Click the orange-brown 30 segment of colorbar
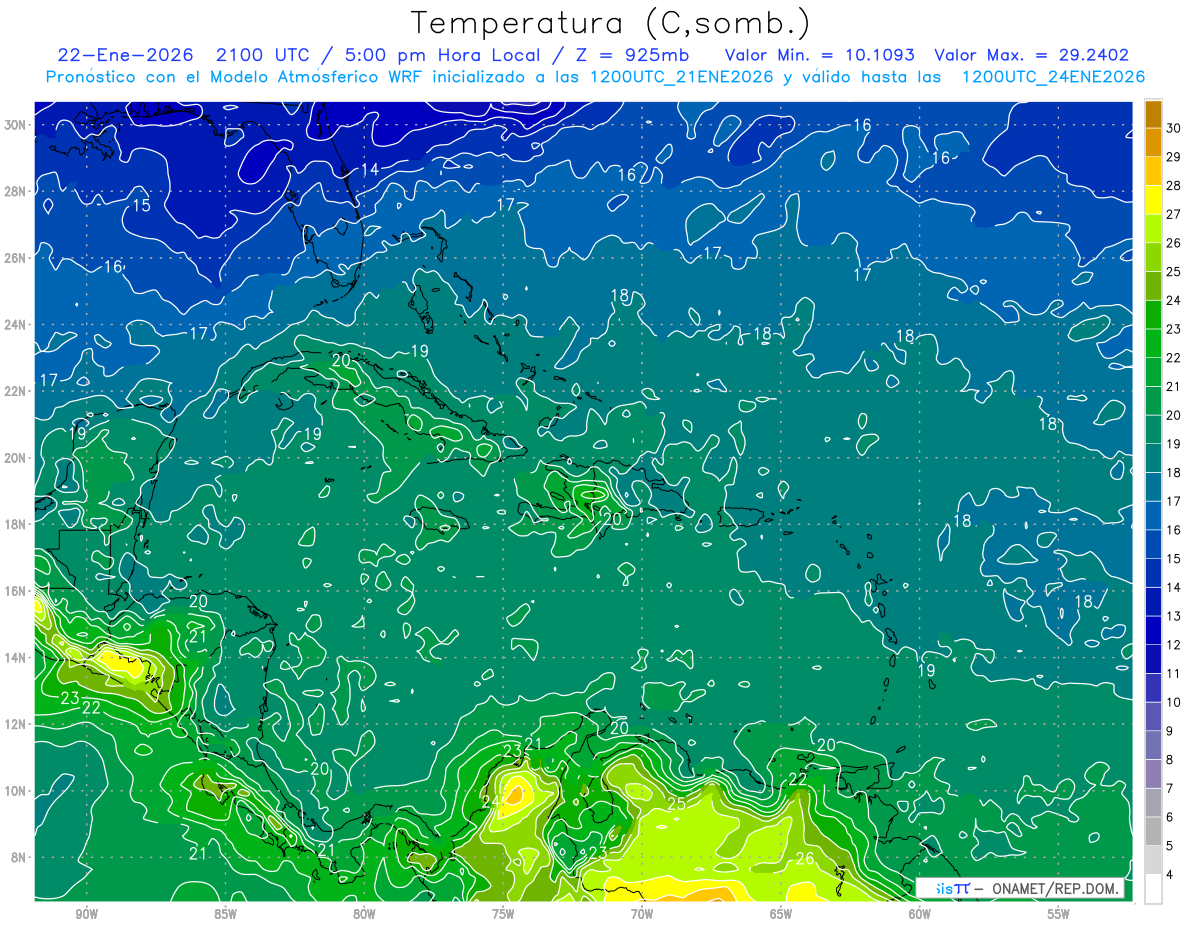The width and height of the screenshot is (1200, 927). (x=1153, y=114)
